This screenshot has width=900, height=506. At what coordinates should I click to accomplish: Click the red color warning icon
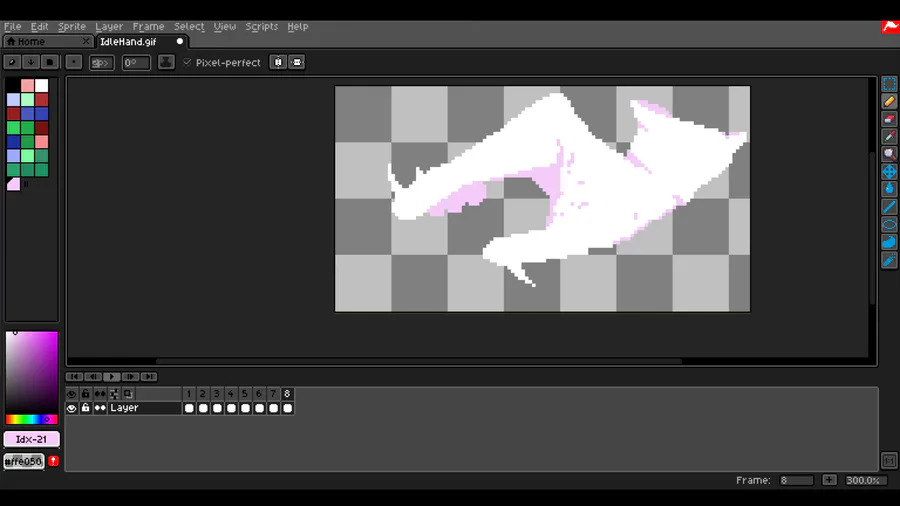[x=53, y=461]
